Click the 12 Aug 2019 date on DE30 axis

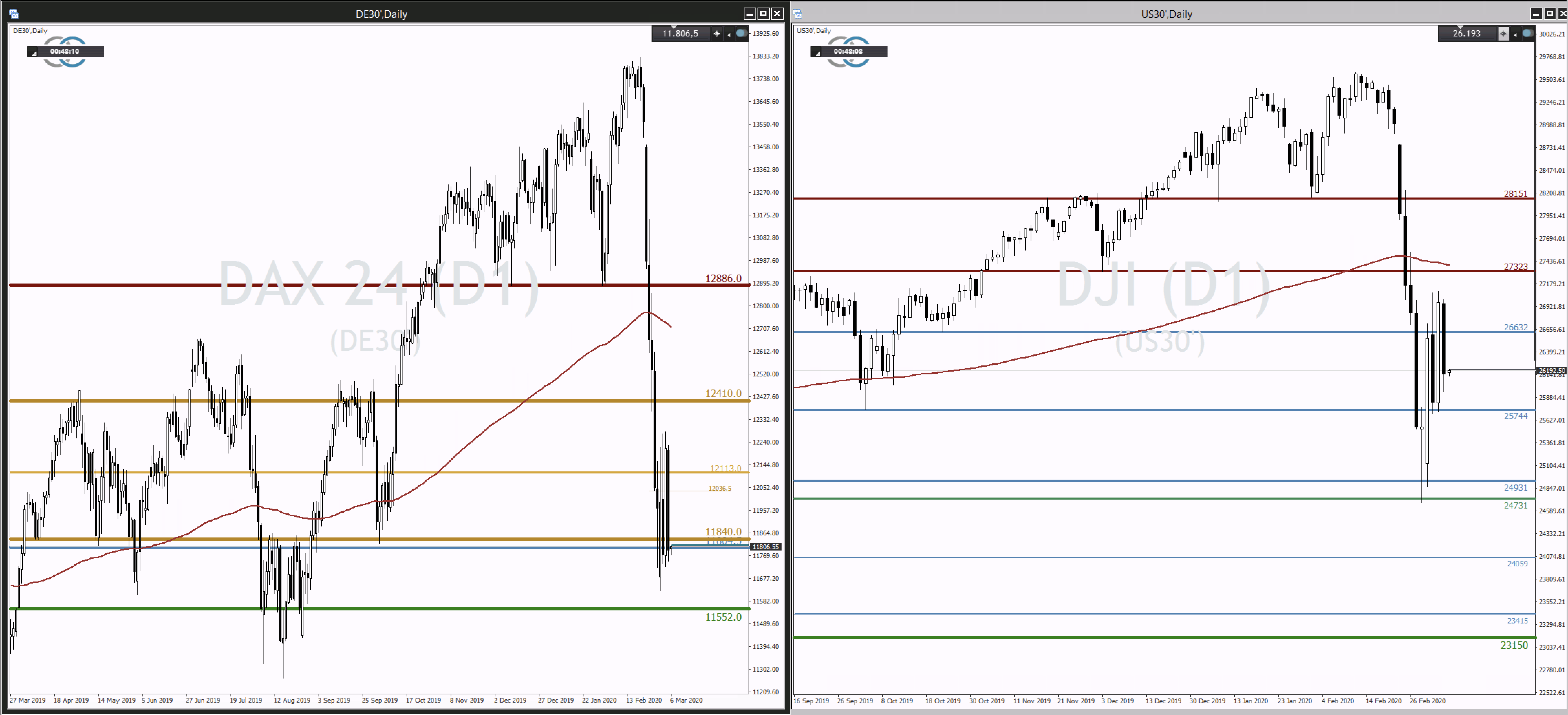click(x=292, y=701)
